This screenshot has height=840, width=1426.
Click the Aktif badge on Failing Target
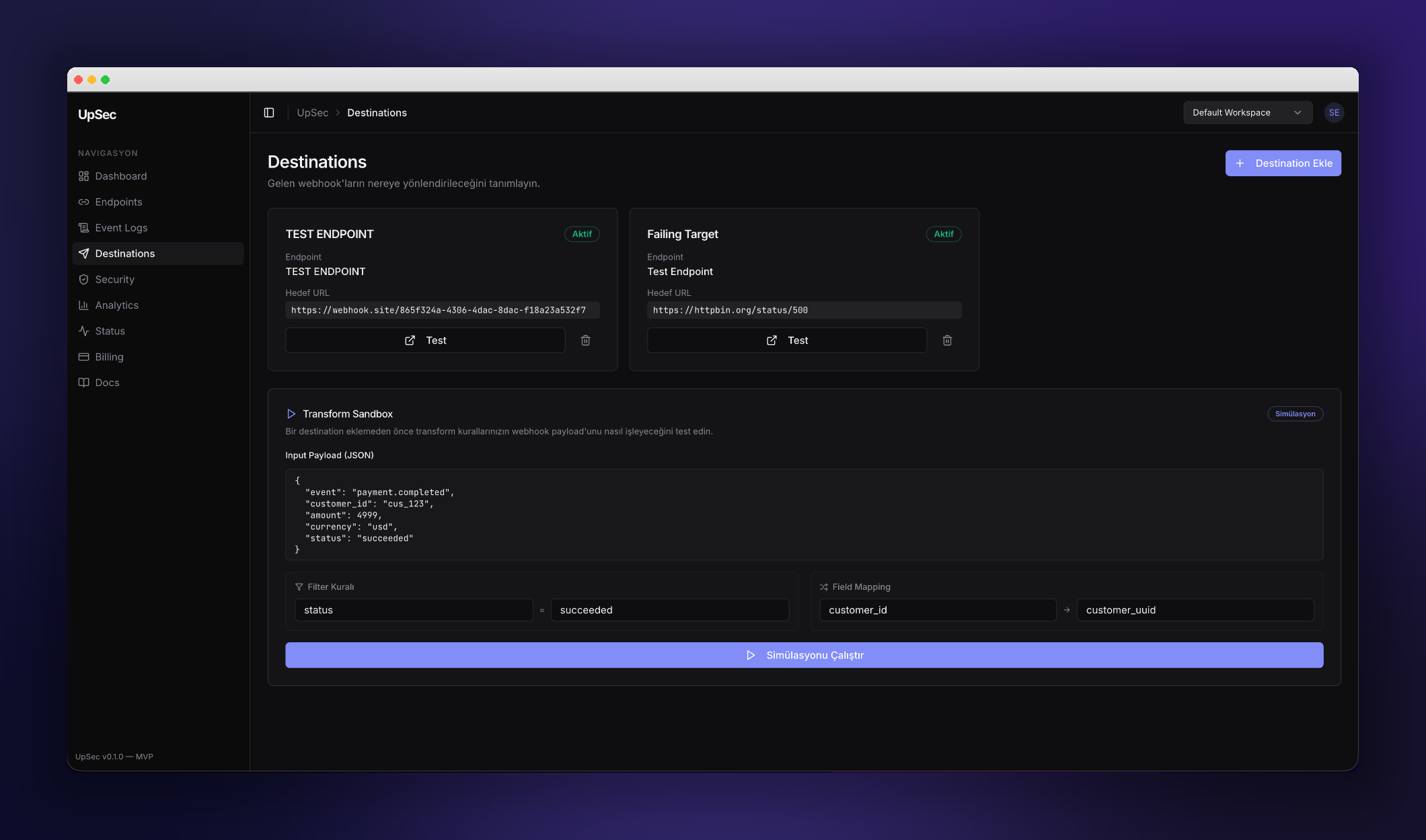(x=943, y=234)
